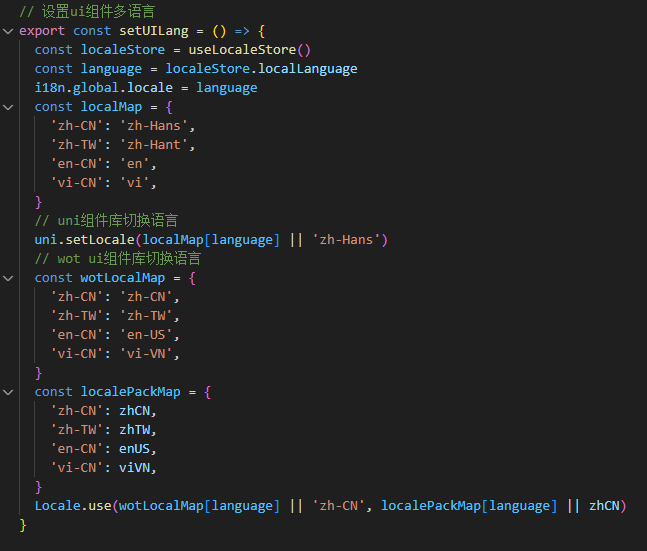Collapse the localePackMap object fold chevron
The height and width of the screenshot is (551, 647).
(x=8, y=392)
